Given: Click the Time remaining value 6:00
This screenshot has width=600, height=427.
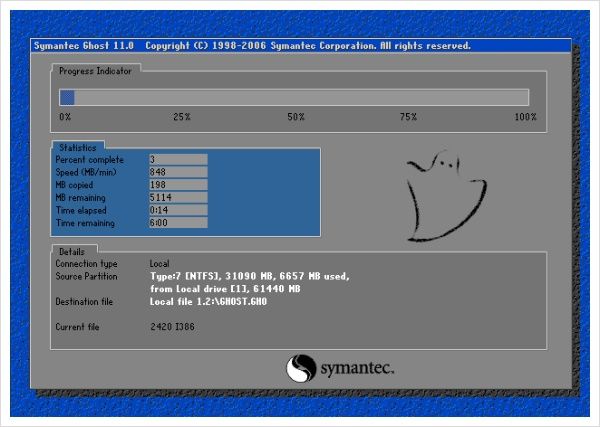Looking at the screenshot, I should pos(178,223).
